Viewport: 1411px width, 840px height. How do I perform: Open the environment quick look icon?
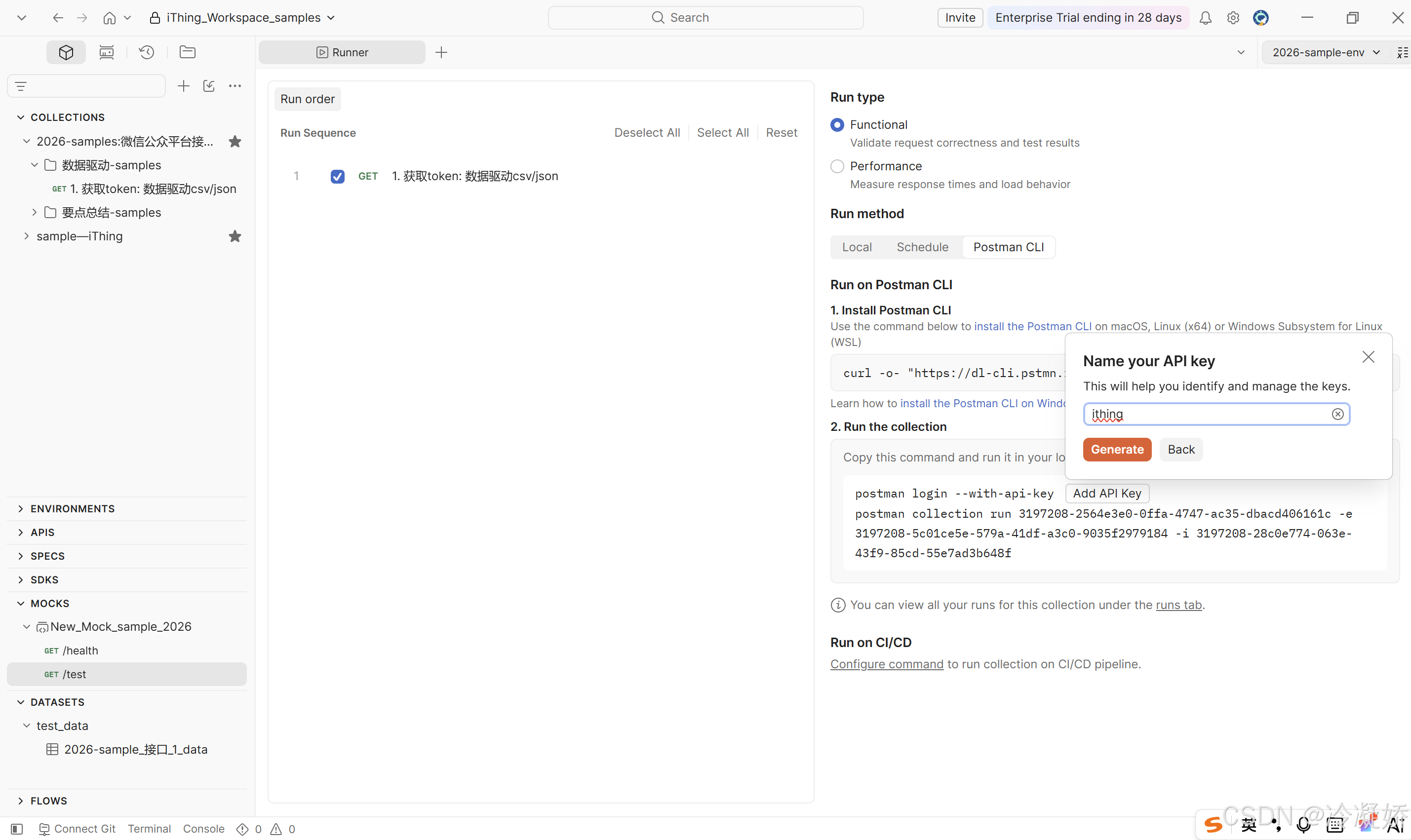coord(1402,53)
